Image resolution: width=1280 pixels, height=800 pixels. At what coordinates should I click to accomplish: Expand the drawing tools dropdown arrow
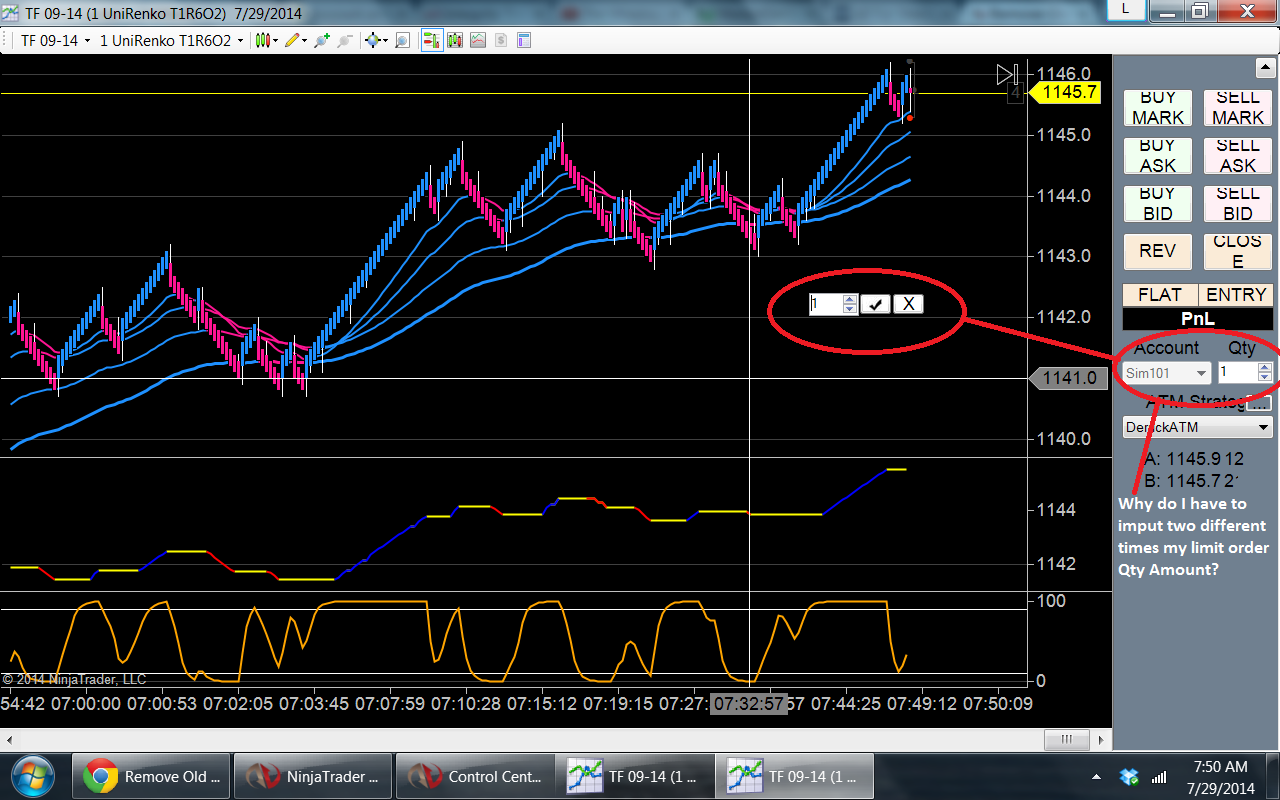point(304,41)
